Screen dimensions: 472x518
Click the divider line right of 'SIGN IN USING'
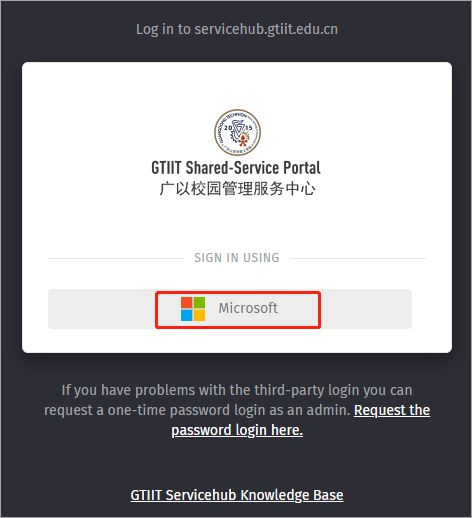[x=357, y=258]
